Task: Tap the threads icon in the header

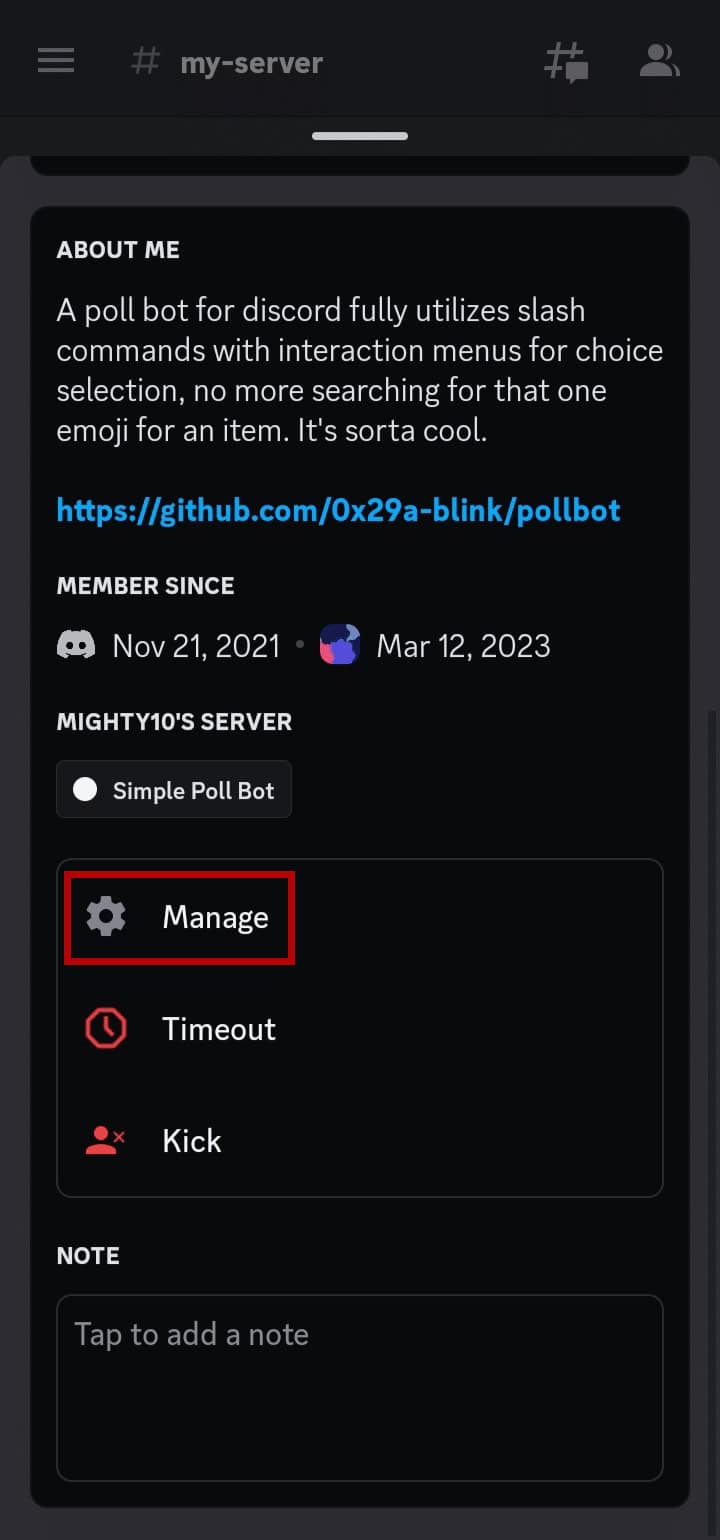Action: pos(566,60)
